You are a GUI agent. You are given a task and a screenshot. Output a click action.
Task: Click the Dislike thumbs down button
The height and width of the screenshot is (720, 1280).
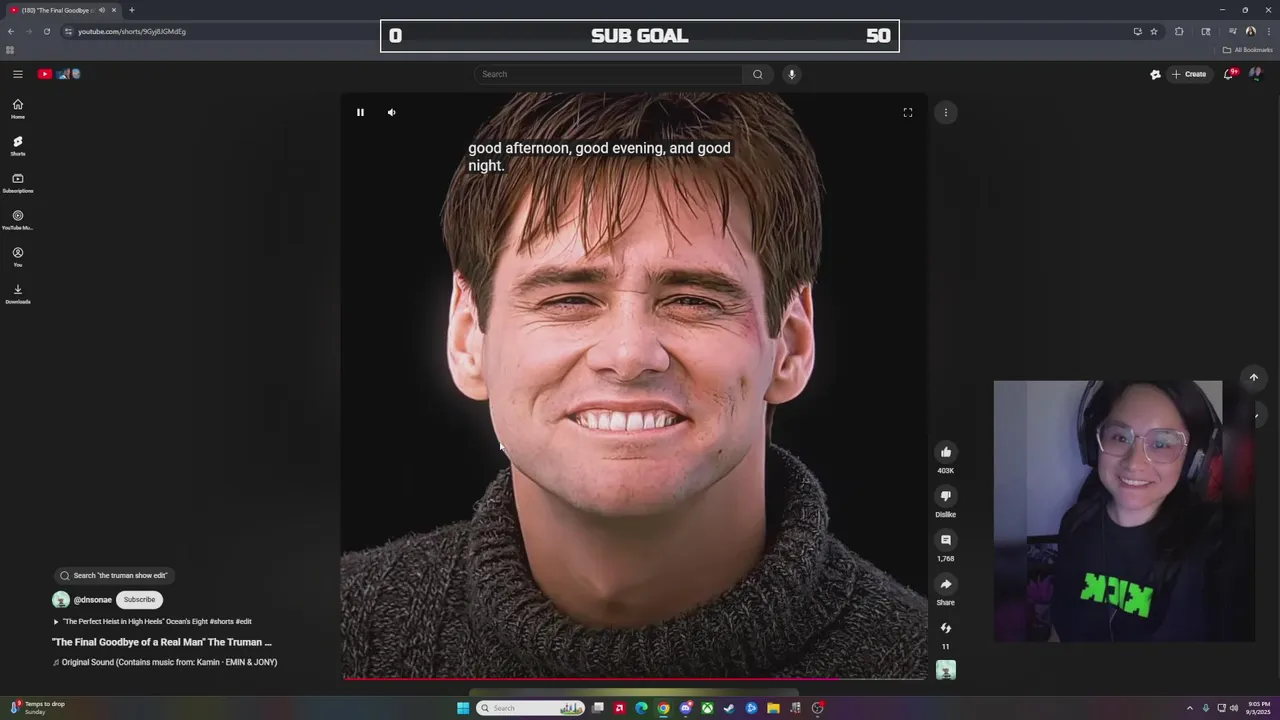[946, 496]
